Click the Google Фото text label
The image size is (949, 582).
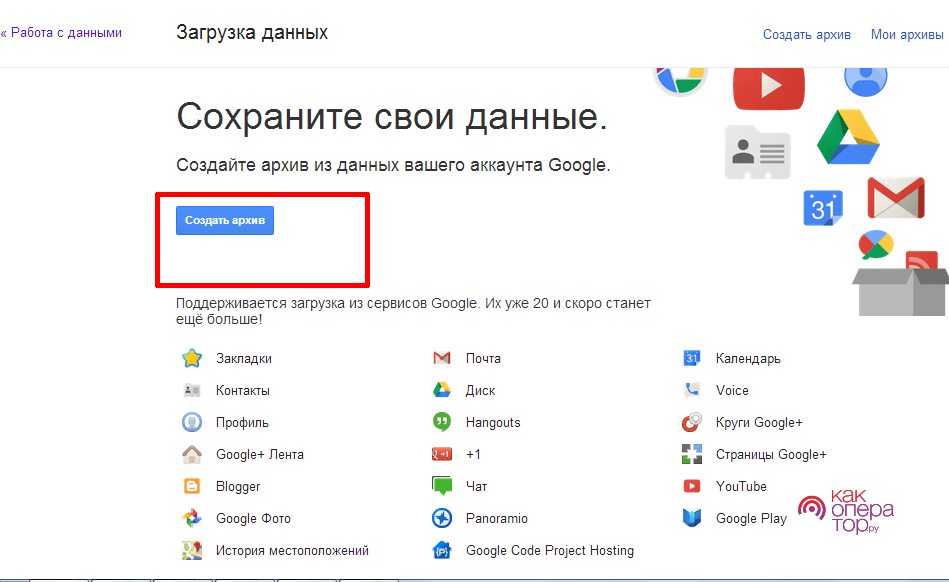click(x=253, y=518)
